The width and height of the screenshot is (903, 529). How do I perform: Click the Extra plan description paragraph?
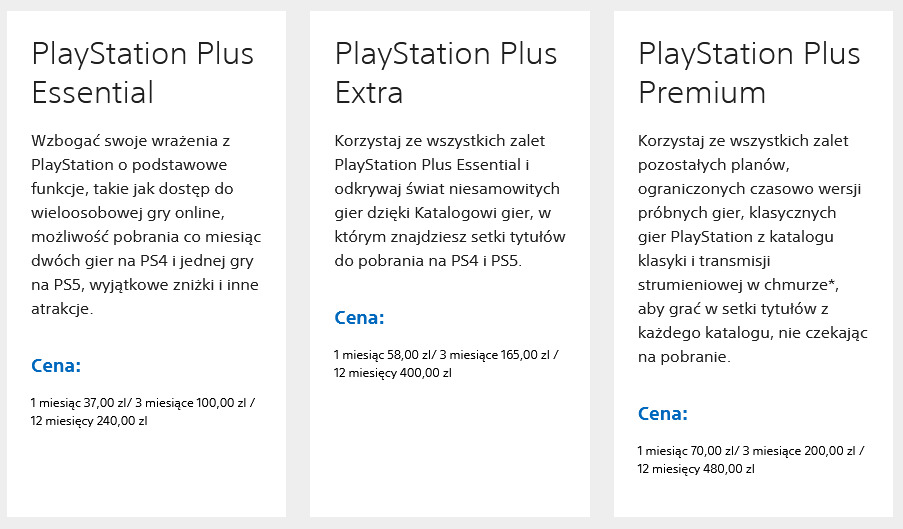(447, 200)
